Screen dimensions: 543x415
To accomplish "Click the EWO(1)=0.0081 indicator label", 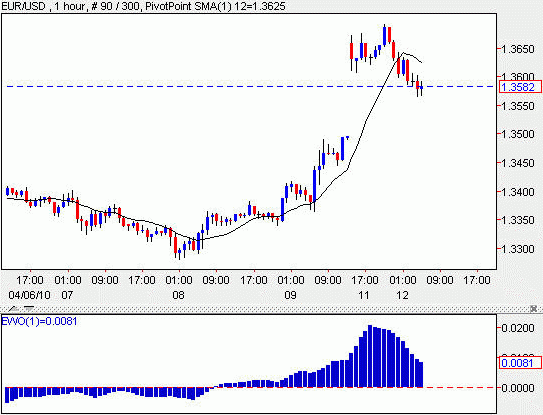I will pos(39,321).
